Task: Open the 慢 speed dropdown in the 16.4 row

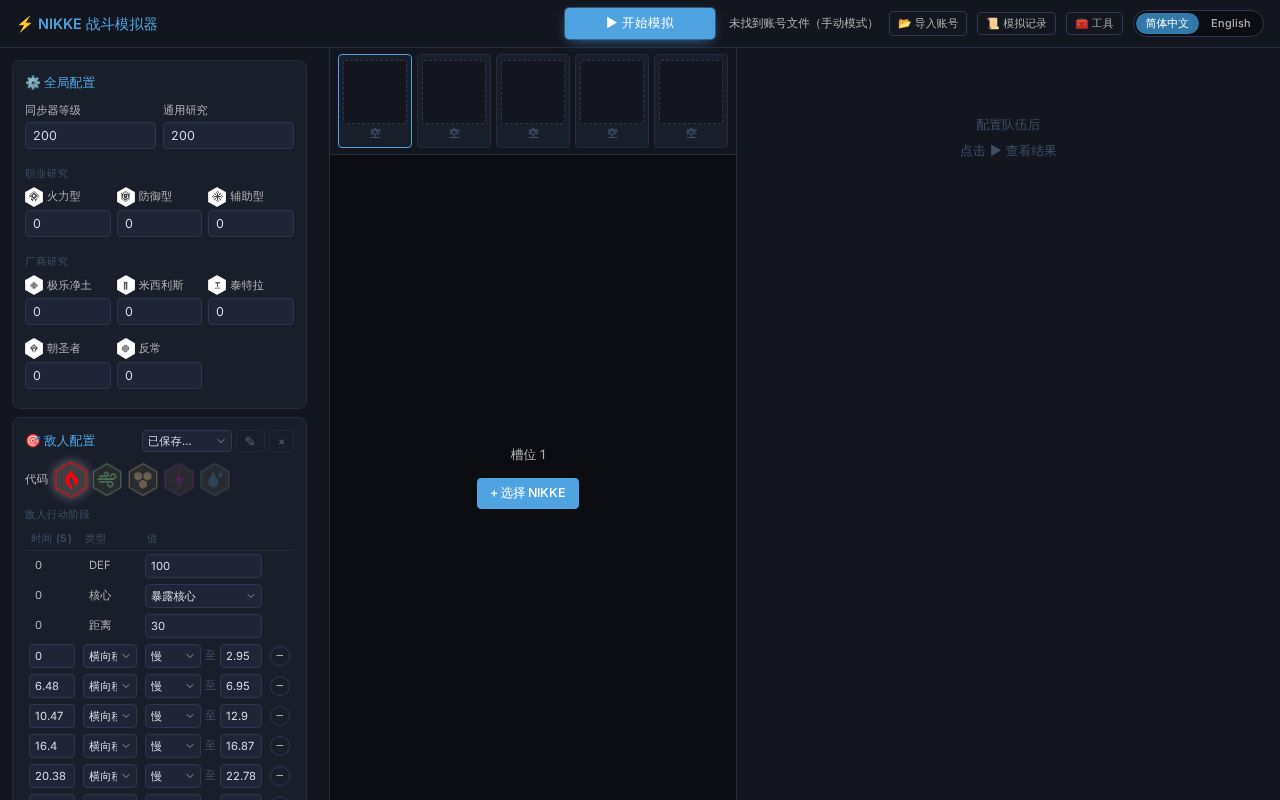Action: (173, 746)
